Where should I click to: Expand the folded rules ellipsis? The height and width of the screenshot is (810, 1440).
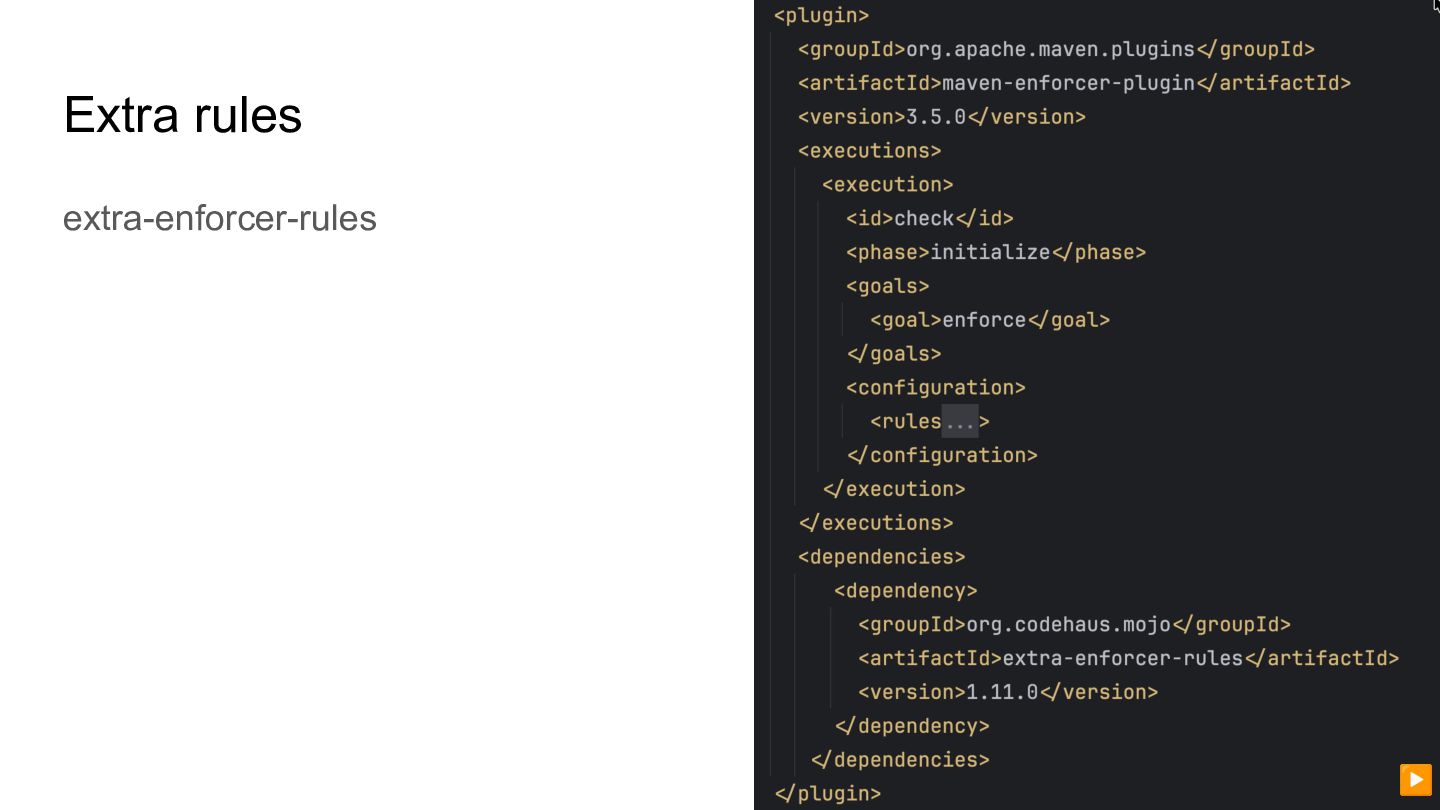coord(960,422)
